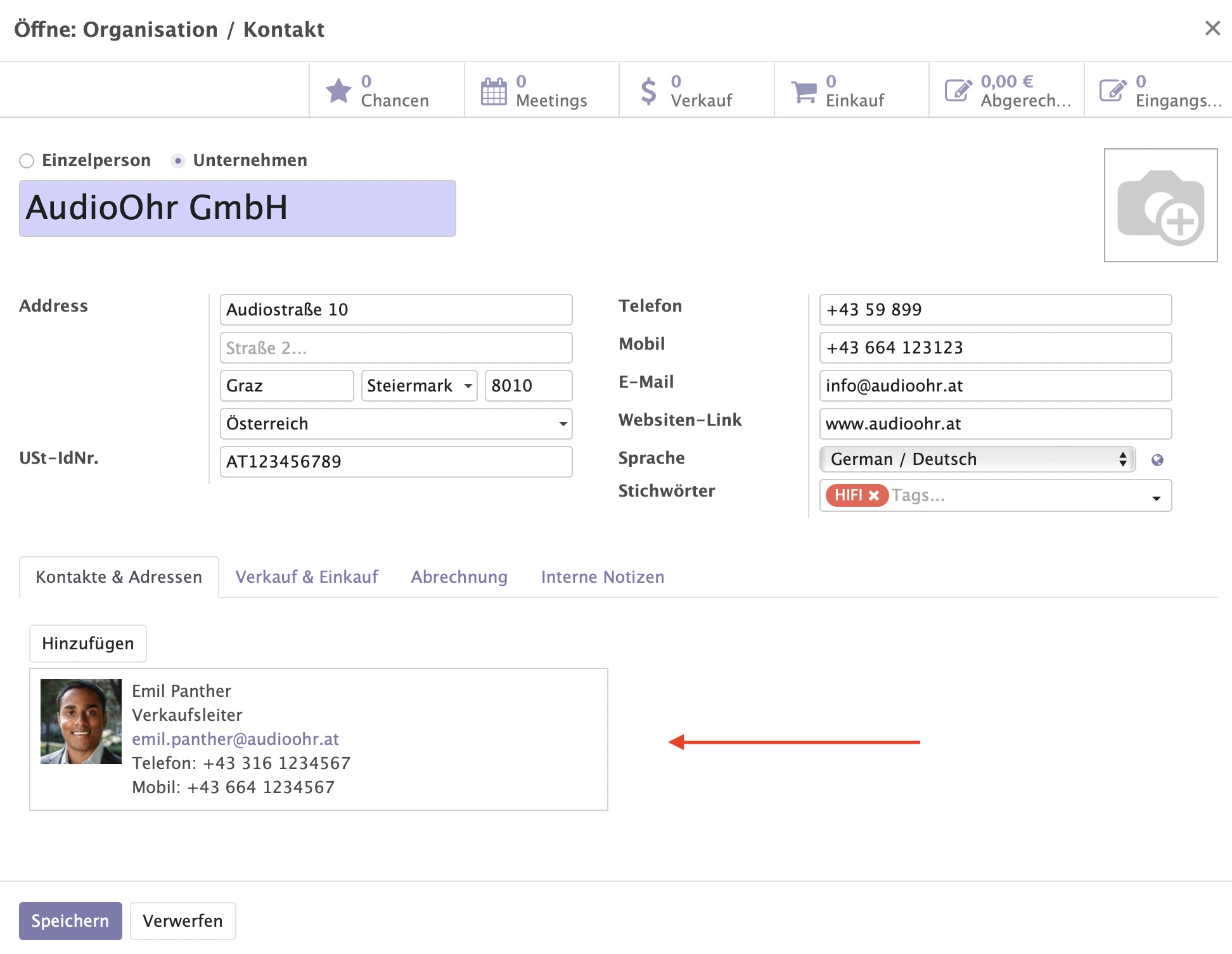
Task: Remove the HIFI tag with its x
Action: click(x=874, y=495)
